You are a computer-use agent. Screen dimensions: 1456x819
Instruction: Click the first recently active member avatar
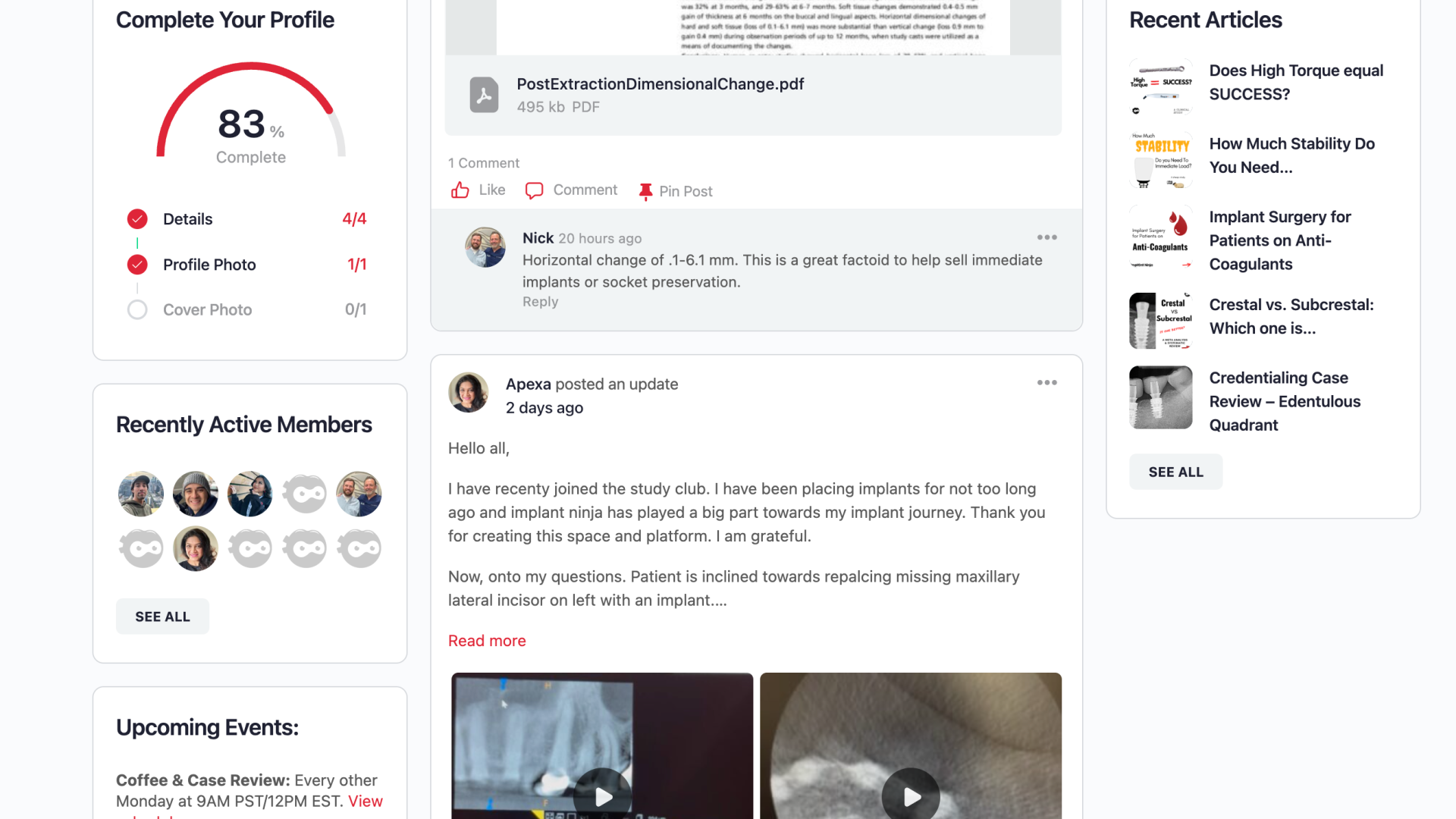pos(141,494)
